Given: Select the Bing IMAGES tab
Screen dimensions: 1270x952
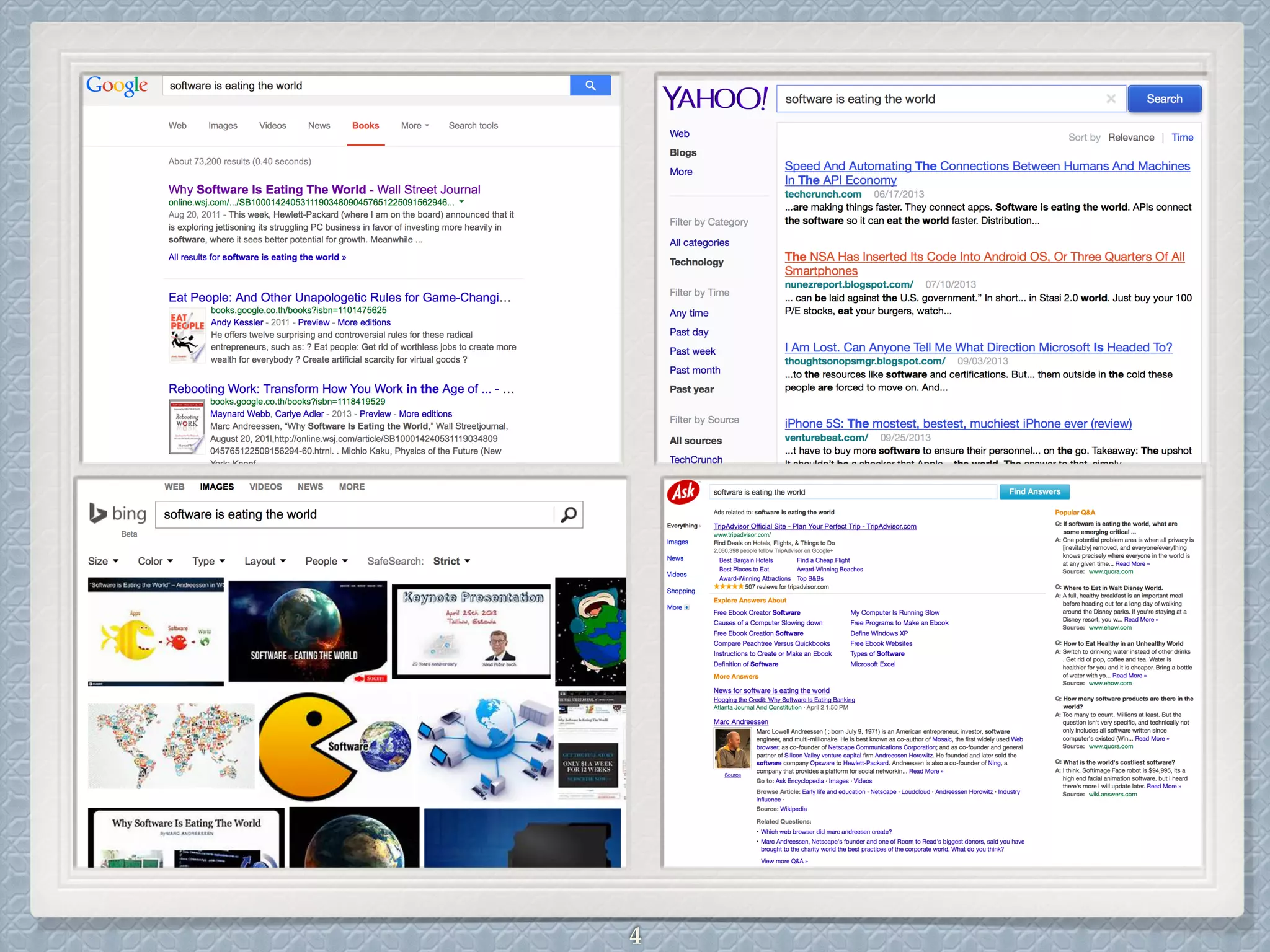Looking at the screenshot, I should click(216, 487).
